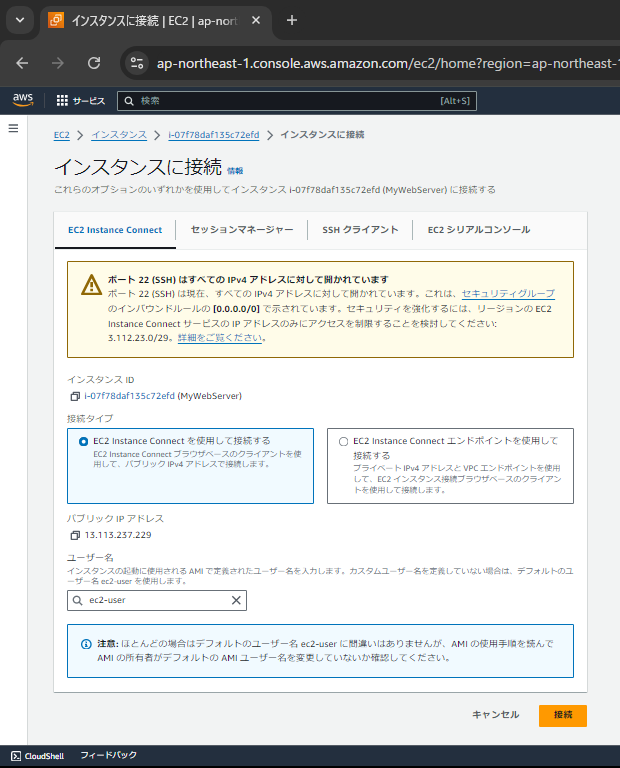Select EC2 Instance Connect エンドポイント option
Viewport: 620px width, 768px height.
click(x=451, y=466)
